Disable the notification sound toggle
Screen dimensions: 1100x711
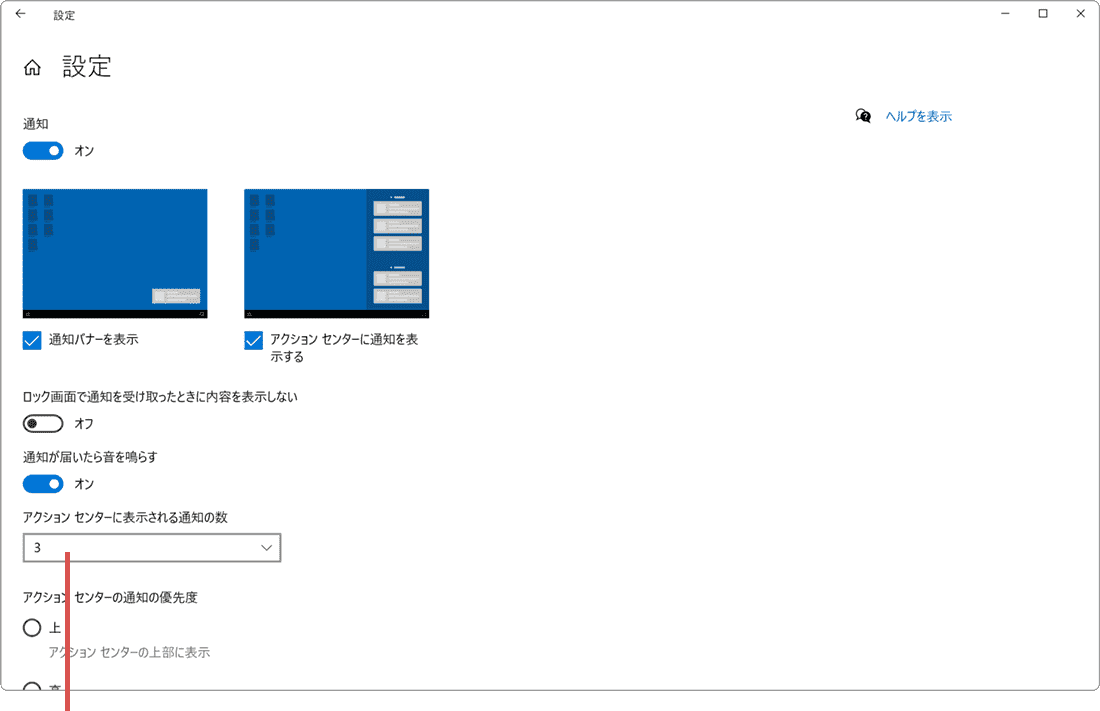coord(42,483)
